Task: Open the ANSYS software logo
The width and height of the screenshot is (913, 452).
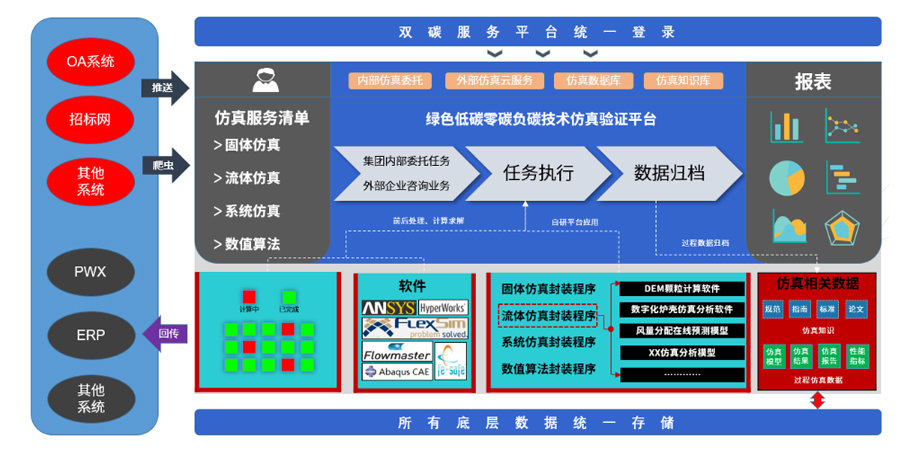Action: (x=388, y=308)
